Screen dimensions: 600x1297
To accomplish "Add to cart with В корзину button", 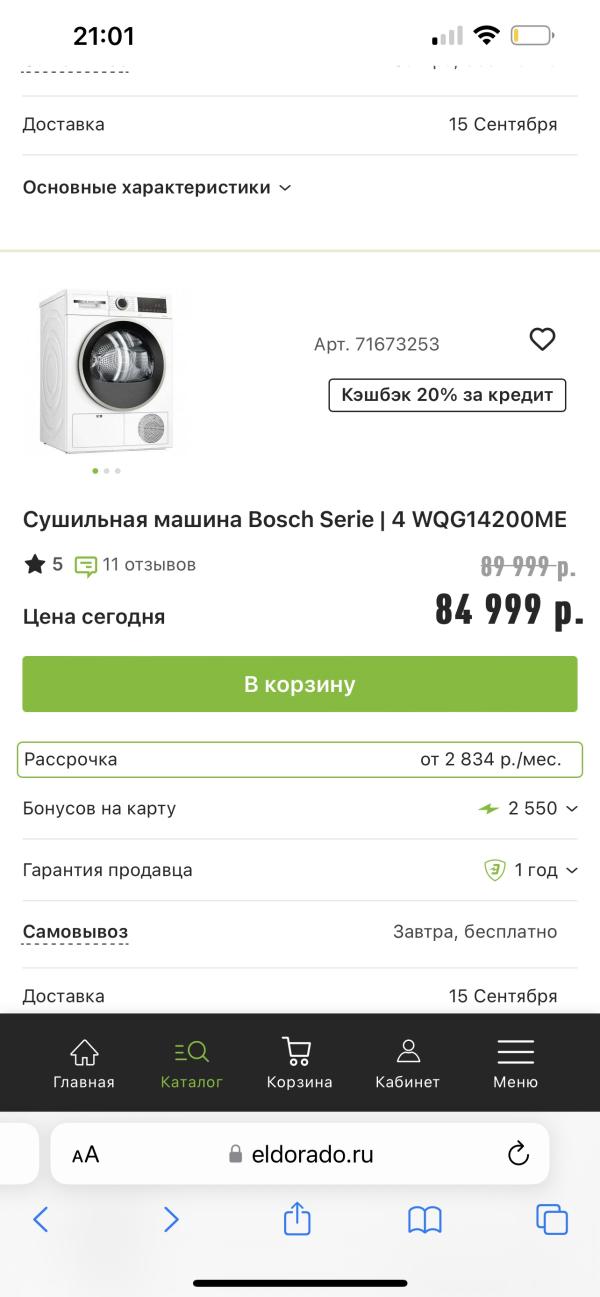I will [300, 684].
